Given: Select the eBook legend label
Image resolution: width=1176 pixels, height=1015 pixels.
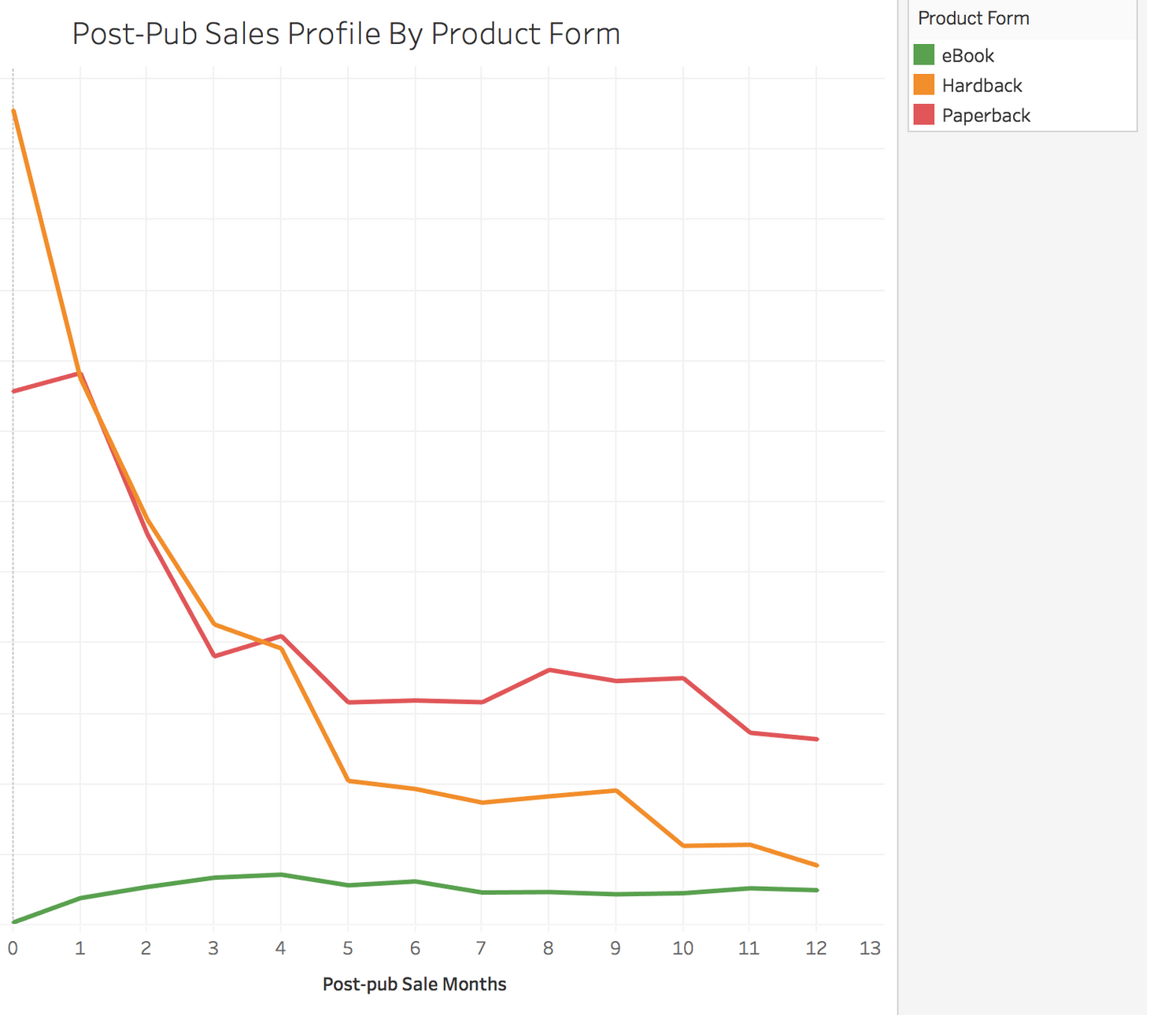Looking at the screenshot, I should tap(967, 56).
